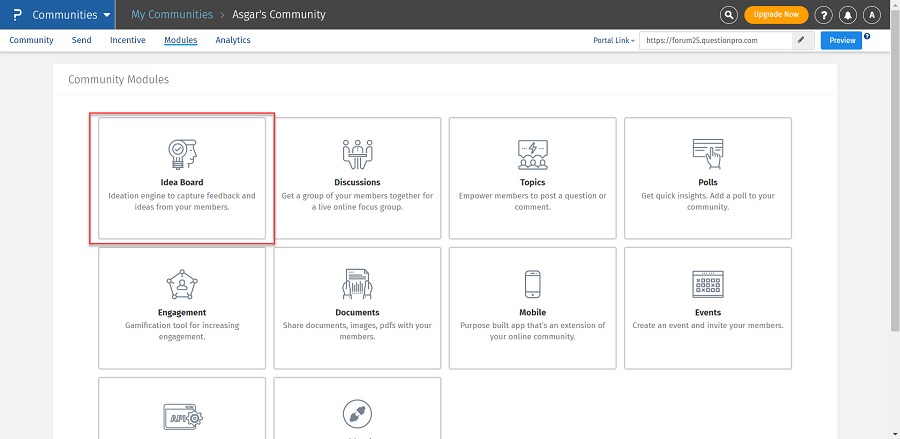This screenshot has height=439, width=900.
Task: Switch to the Incentive tab
Action: pos(127,41)
